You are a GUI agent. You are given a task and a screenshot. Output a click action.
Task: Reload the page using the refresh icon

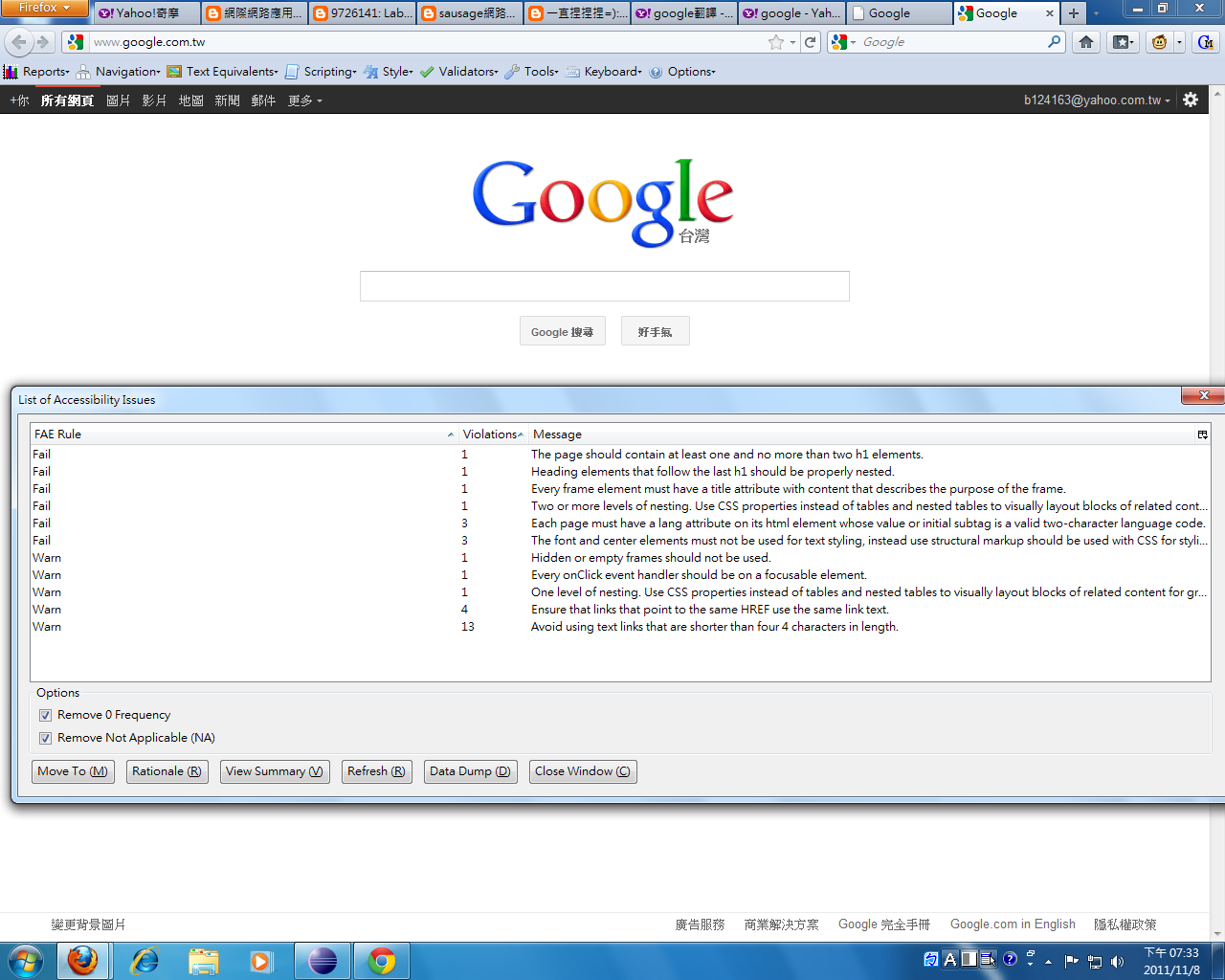click(x=811, y=42)
